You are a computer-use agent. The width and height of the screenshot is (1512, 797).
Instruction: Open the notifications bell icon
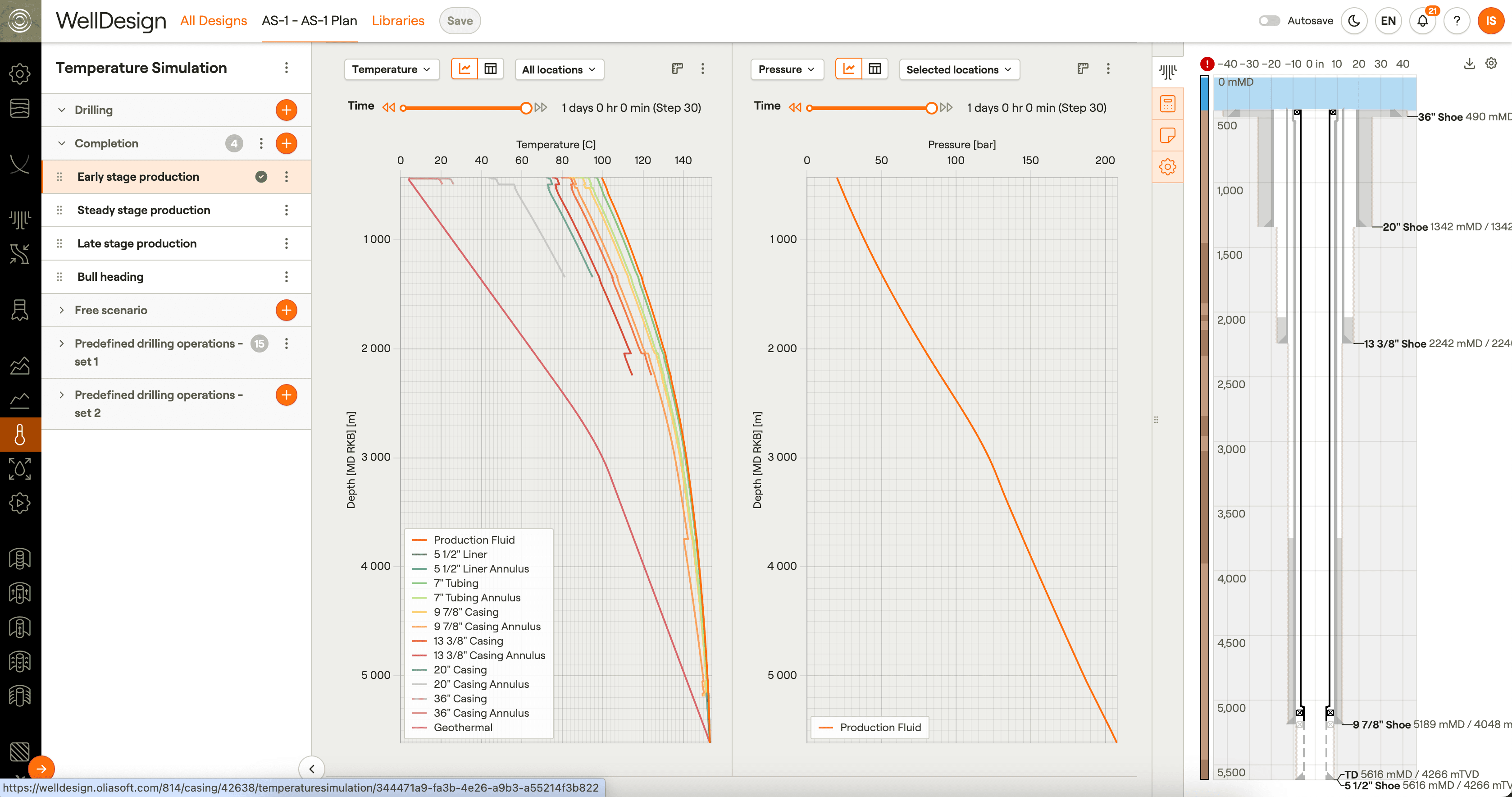point(1422,21)
